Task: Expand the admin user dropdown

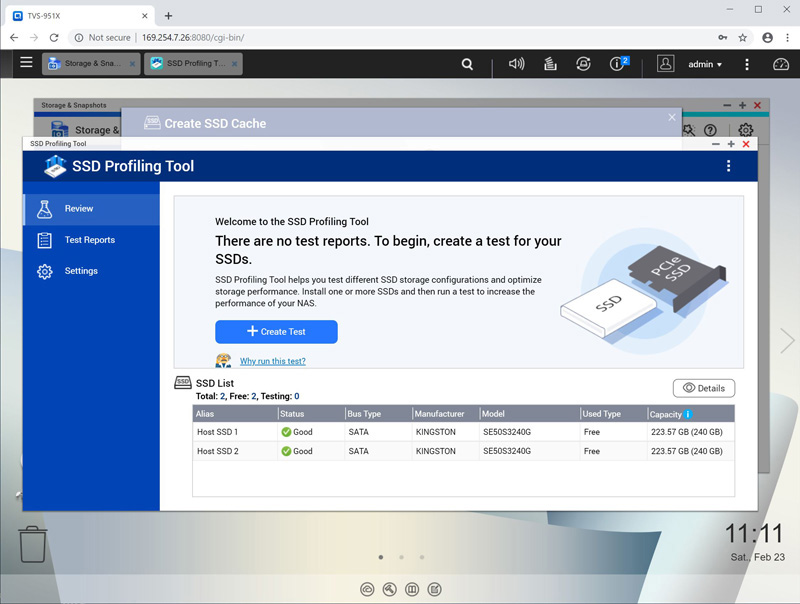Action: coord(704,64)
